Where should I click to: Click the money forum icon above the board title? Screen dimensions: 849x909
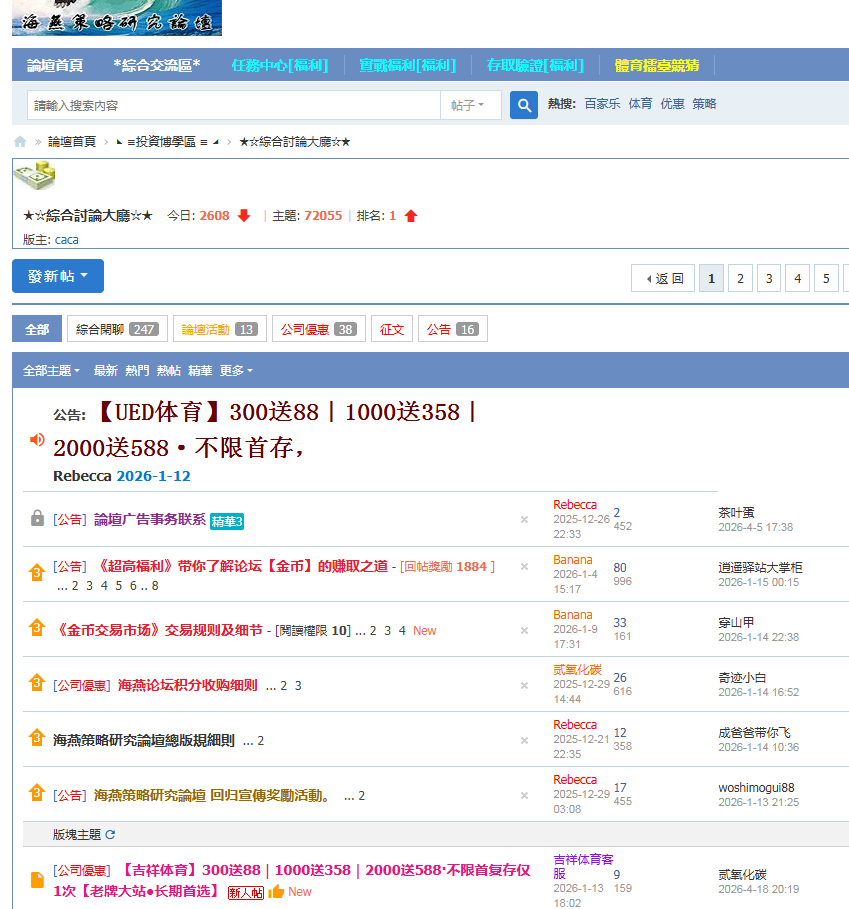pos(34,176)
